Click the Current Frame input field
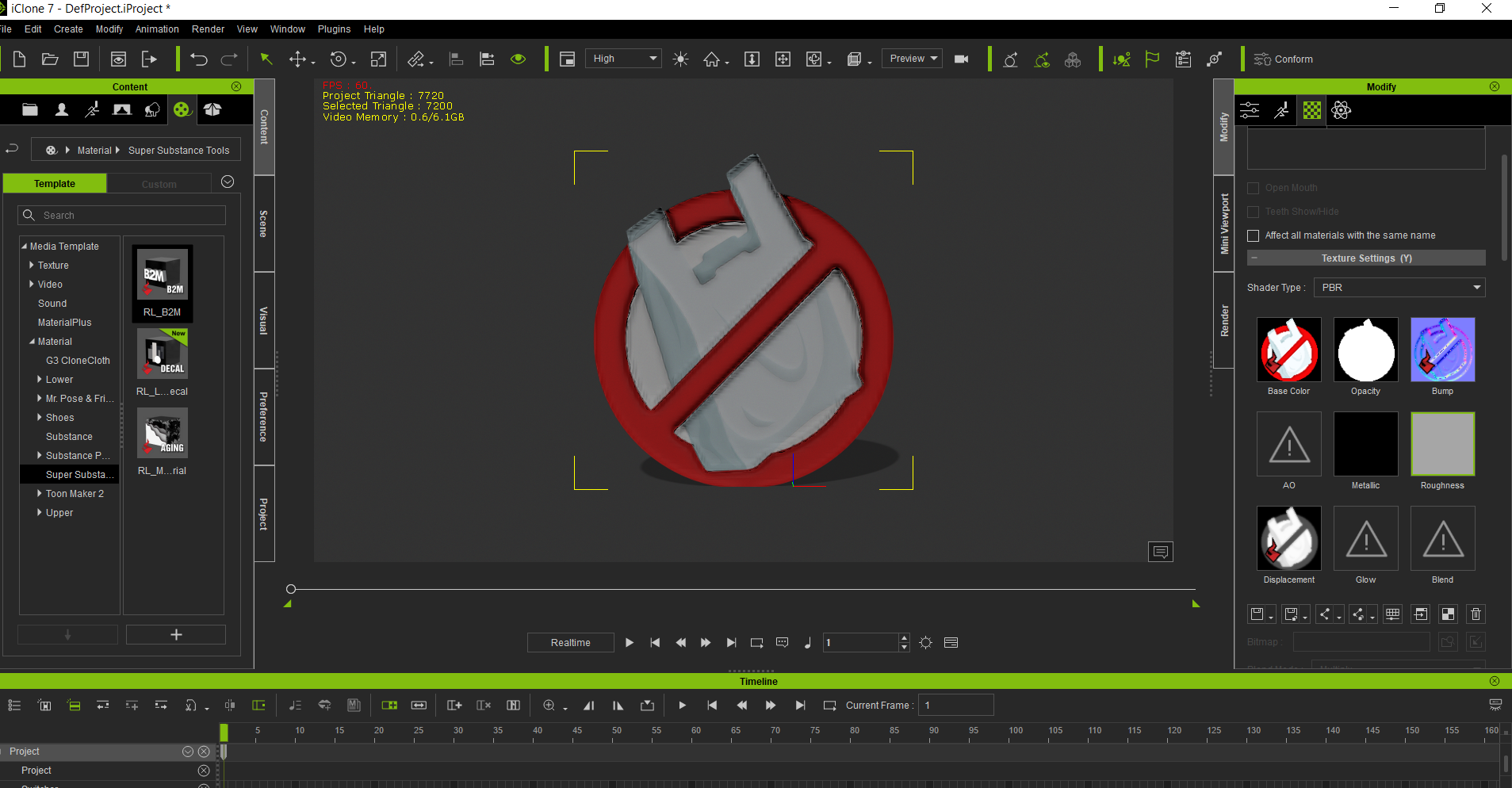The width and height of the screenshot is (1512, 788). coord(956,706)
